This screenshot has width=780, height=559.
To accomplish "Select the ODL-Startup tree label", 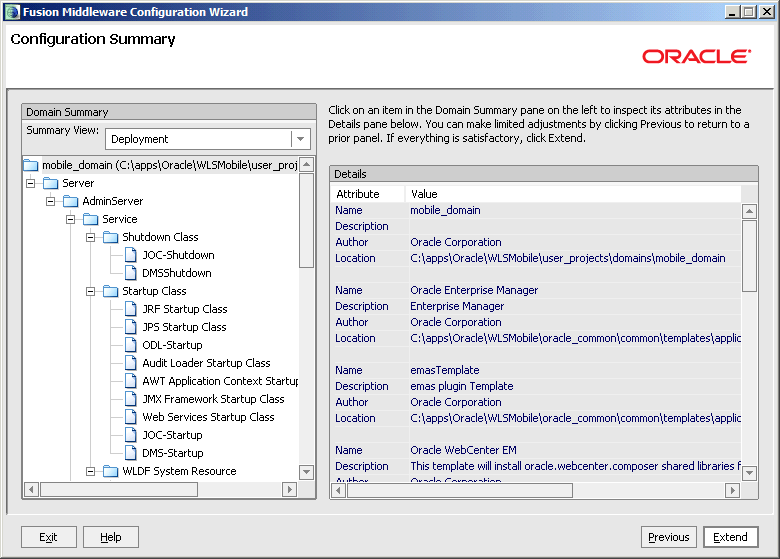I will [x=173, y=345].
